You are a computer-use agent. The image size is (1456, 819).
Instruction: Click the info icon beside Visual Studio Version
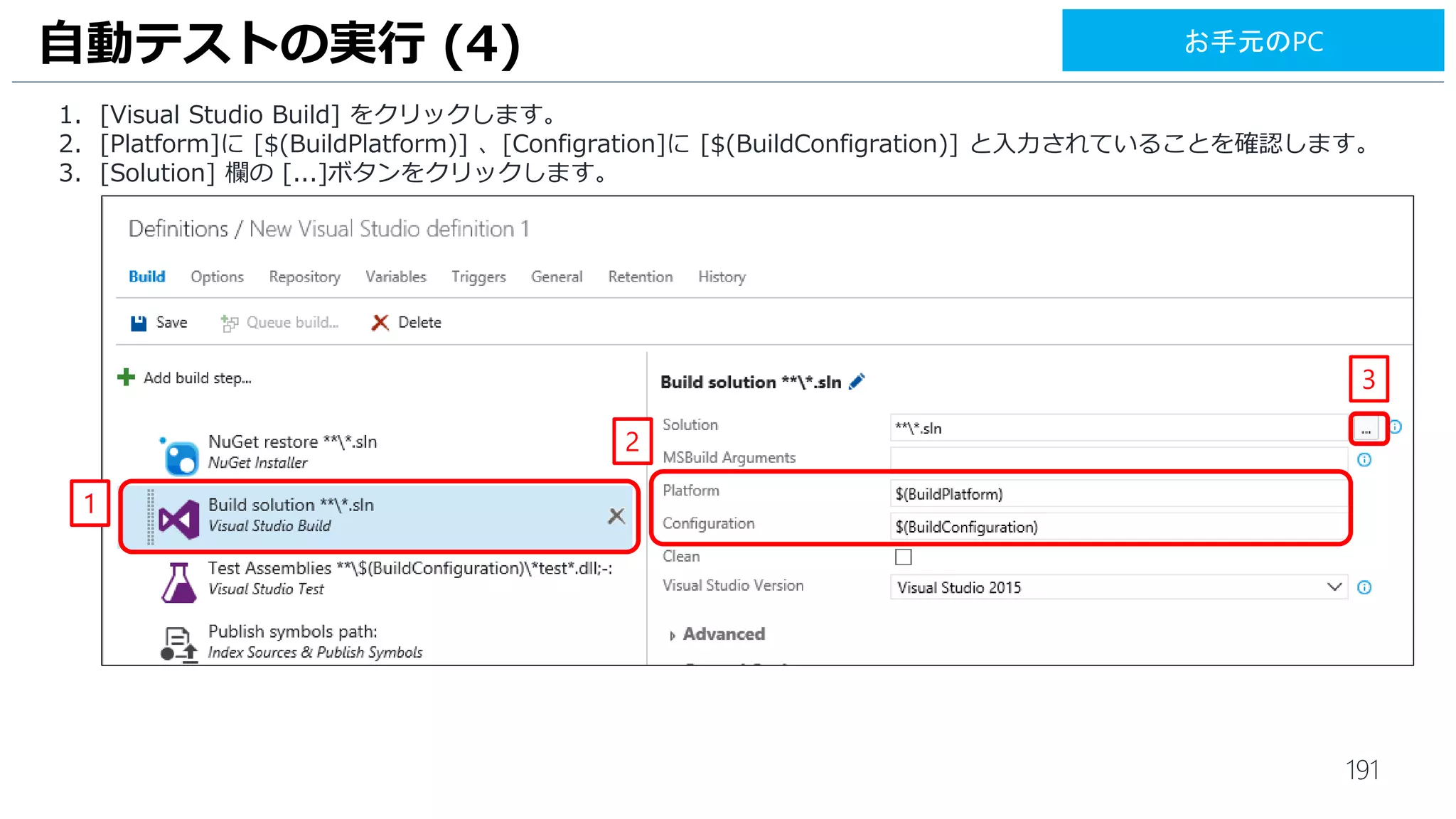click(x=1364, y=587)
